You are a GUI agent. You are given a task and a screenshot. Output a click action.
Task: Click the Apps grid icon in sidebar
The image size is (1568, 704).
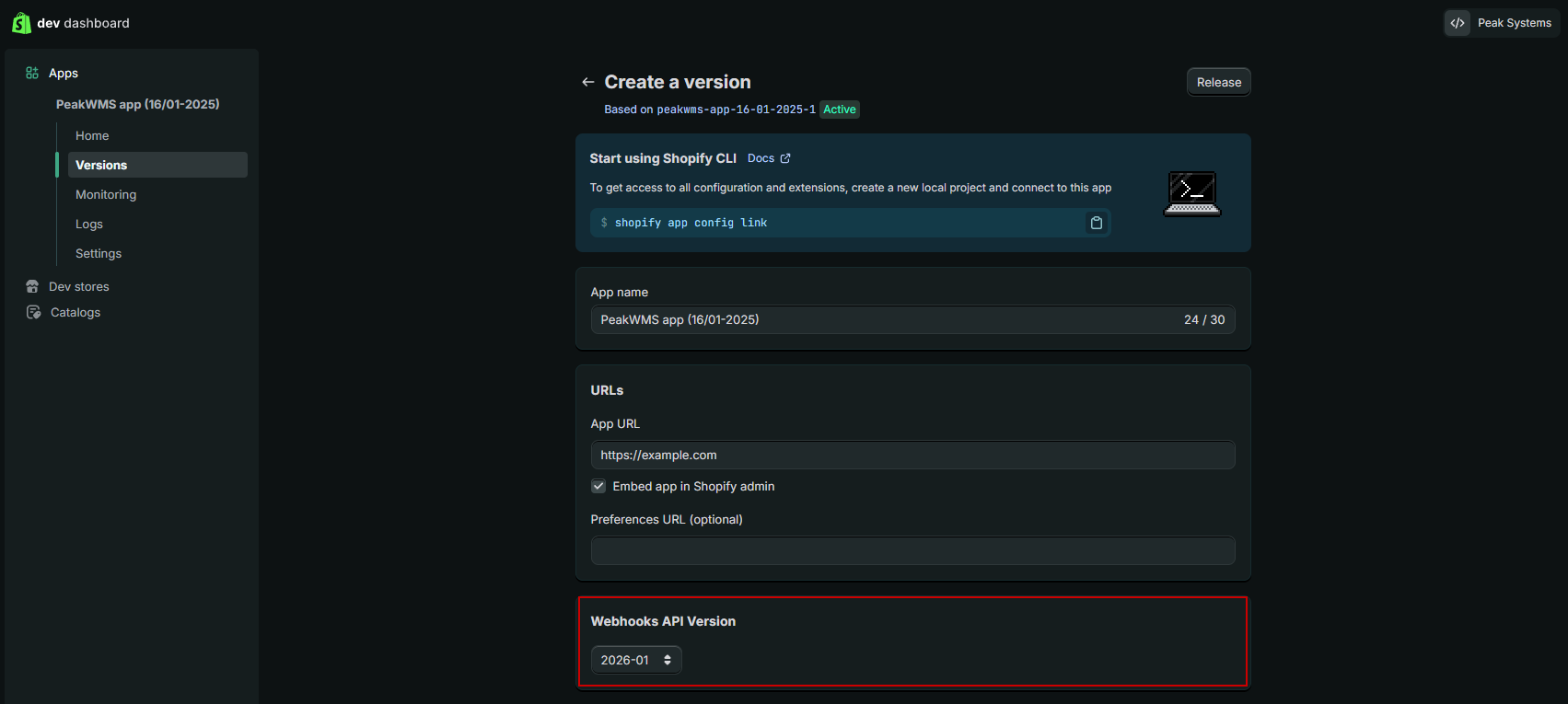click(32, 73)
